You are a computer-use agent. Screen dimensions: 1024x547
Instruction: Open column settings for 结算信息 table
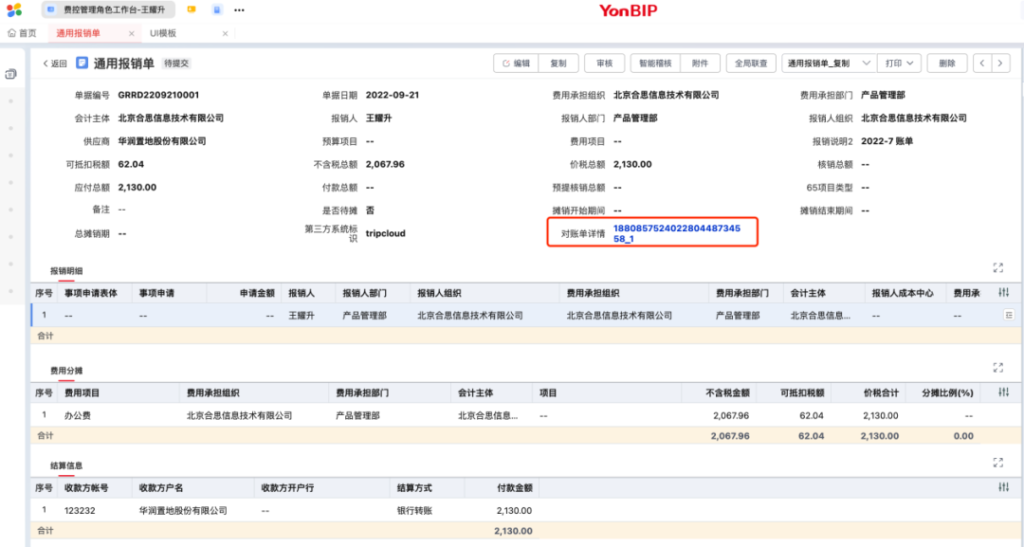point(1004,488)
